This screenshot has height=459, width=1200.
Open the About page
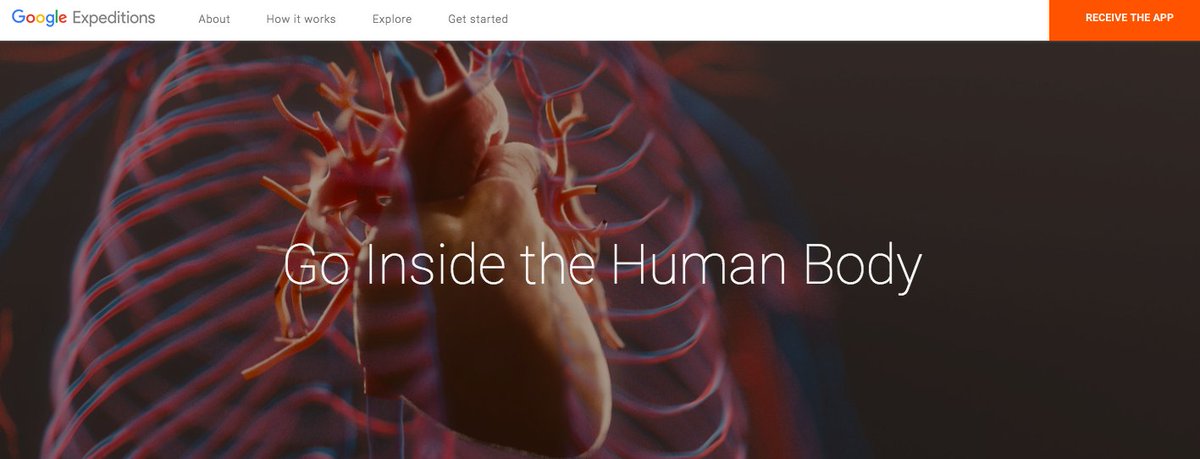point(214,19)
